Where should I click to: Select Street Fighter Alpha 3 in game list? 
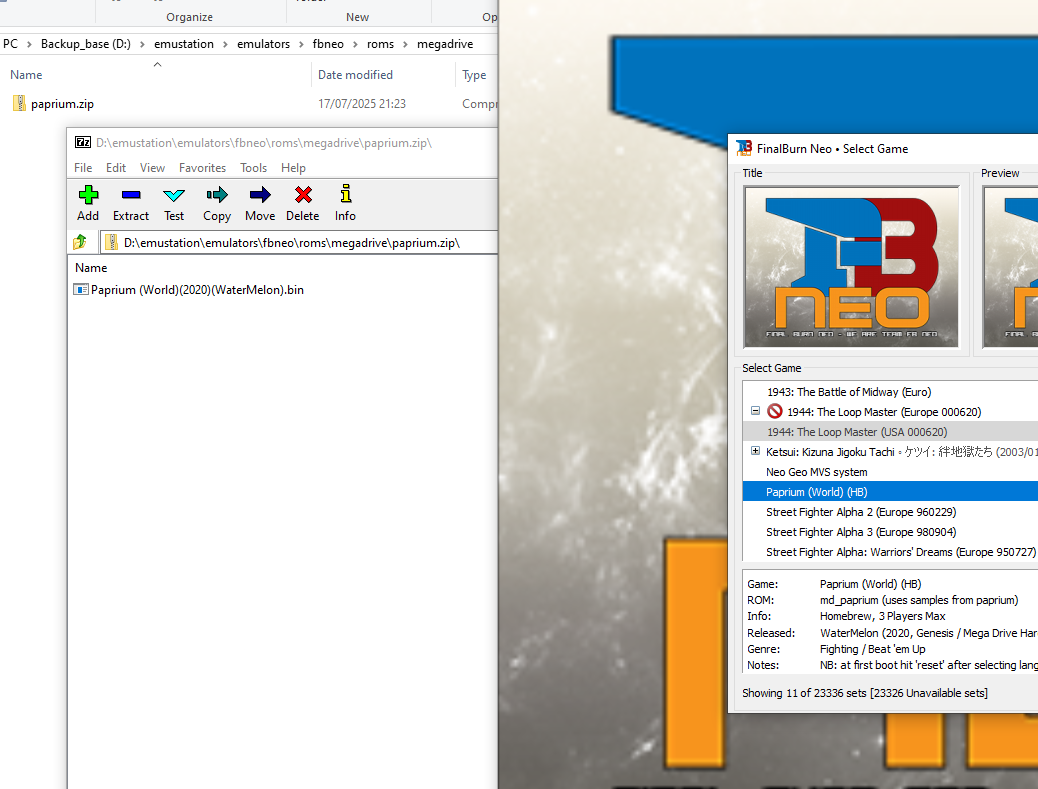[860, 532]
